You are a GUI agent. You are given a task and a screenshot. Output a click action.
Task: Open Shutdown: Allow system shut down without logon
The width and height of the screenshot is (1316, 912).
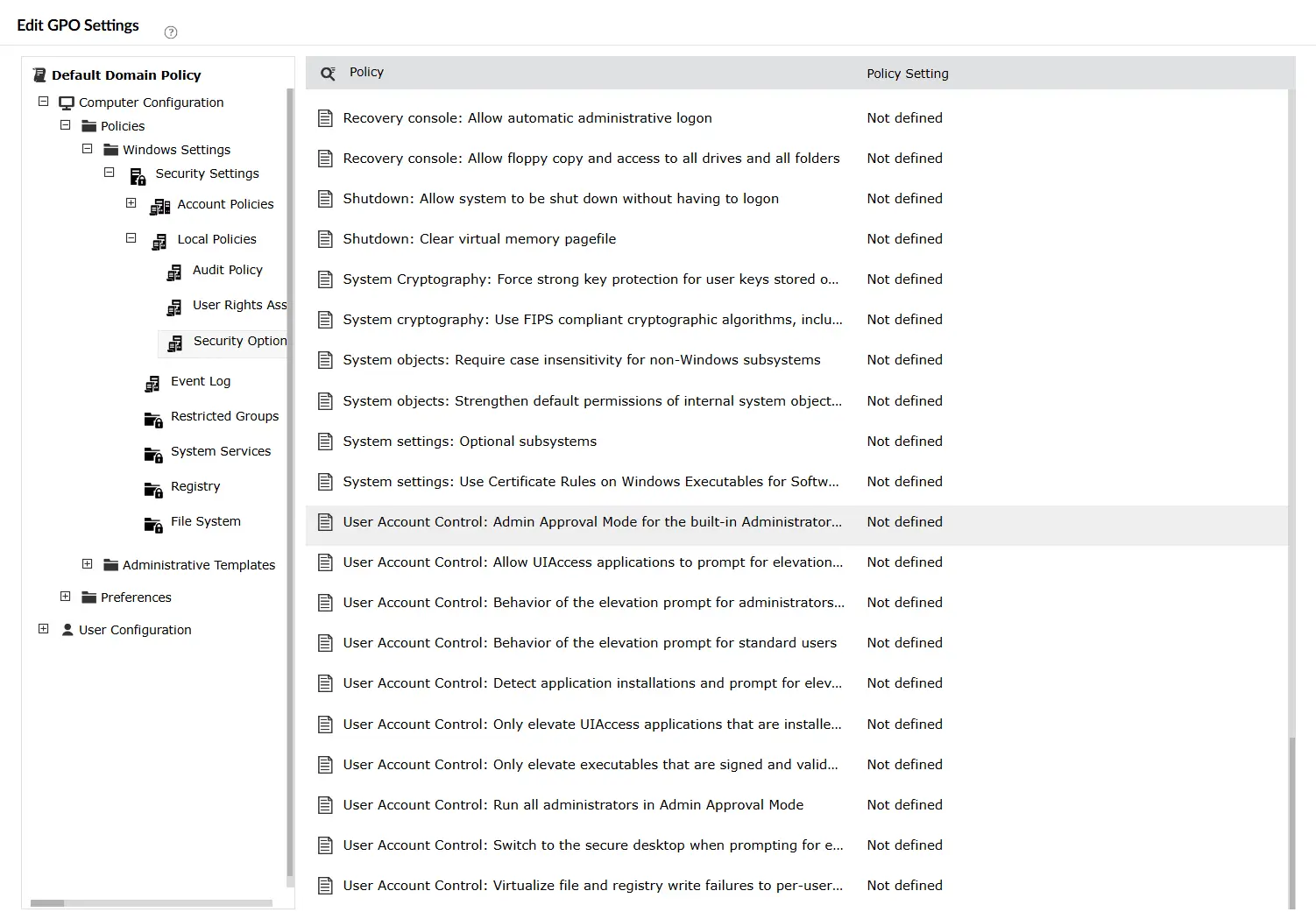[x=561, y=199]
